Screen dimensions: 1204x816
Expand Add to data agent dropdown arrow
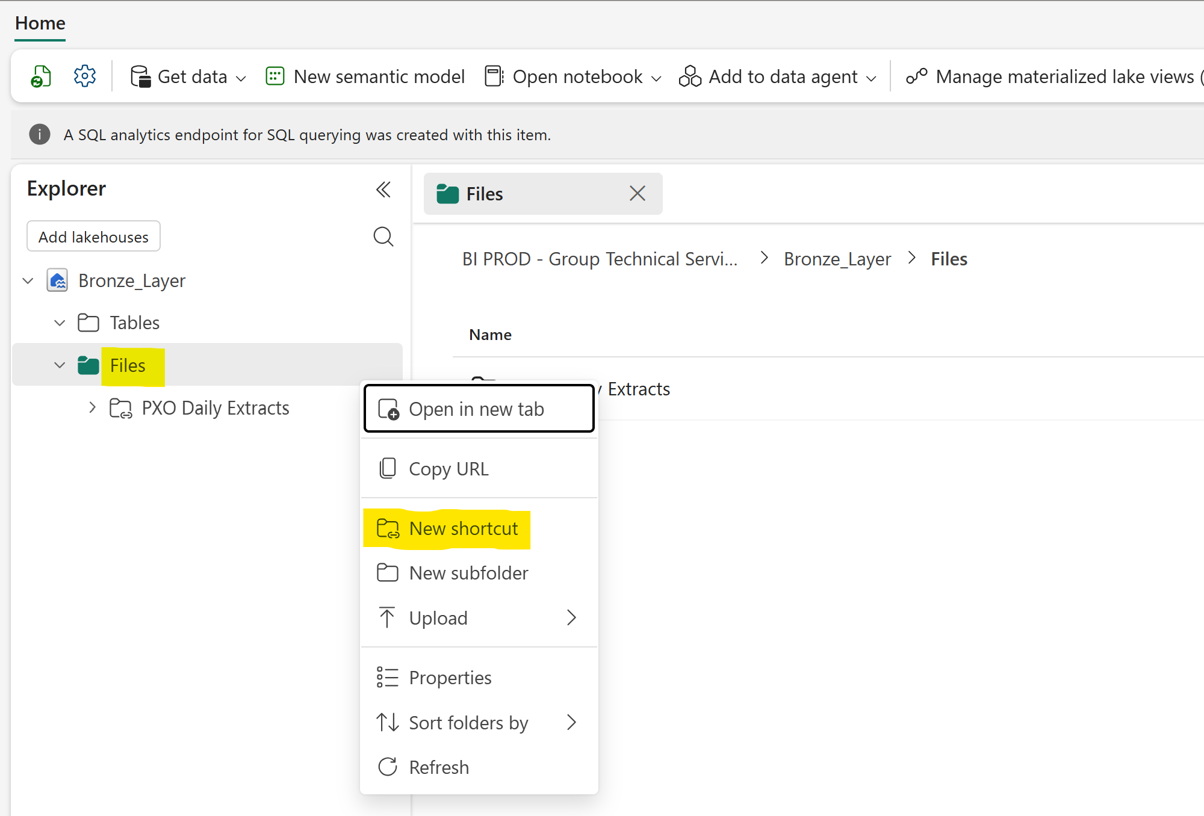tap(871, 78)
